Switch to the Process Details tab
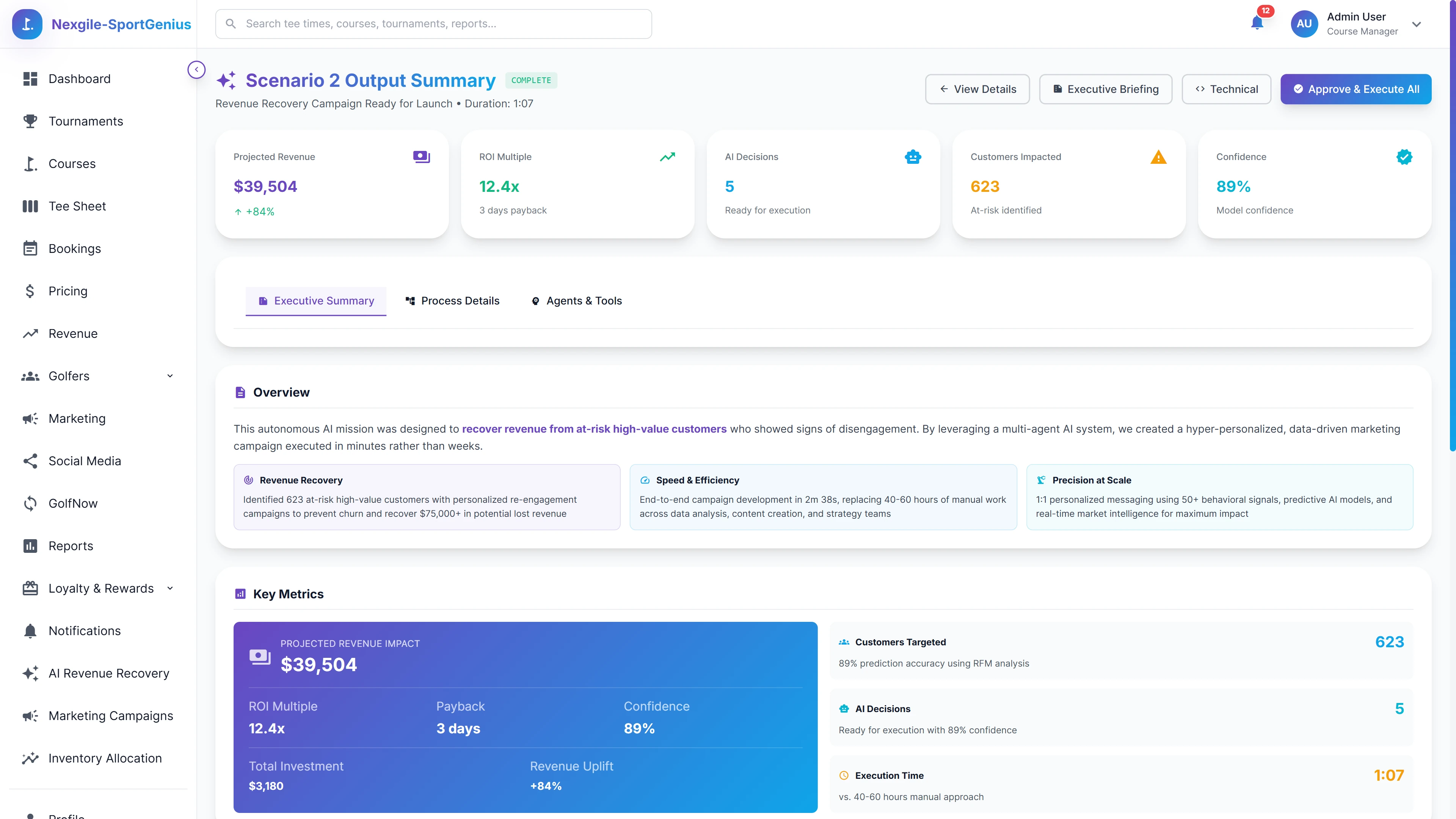The image size is (1456, 819). coord(452,301)
